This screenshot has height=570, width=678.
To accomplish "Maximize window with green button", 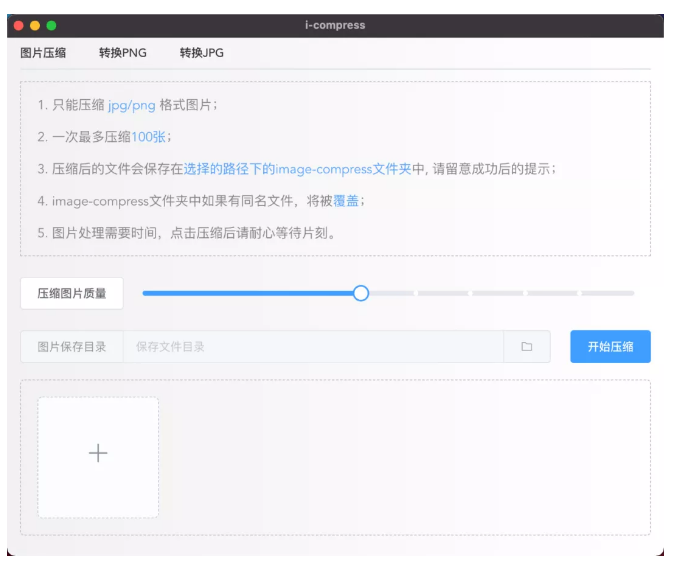I will pyautogui.click(x=51, y=26).
